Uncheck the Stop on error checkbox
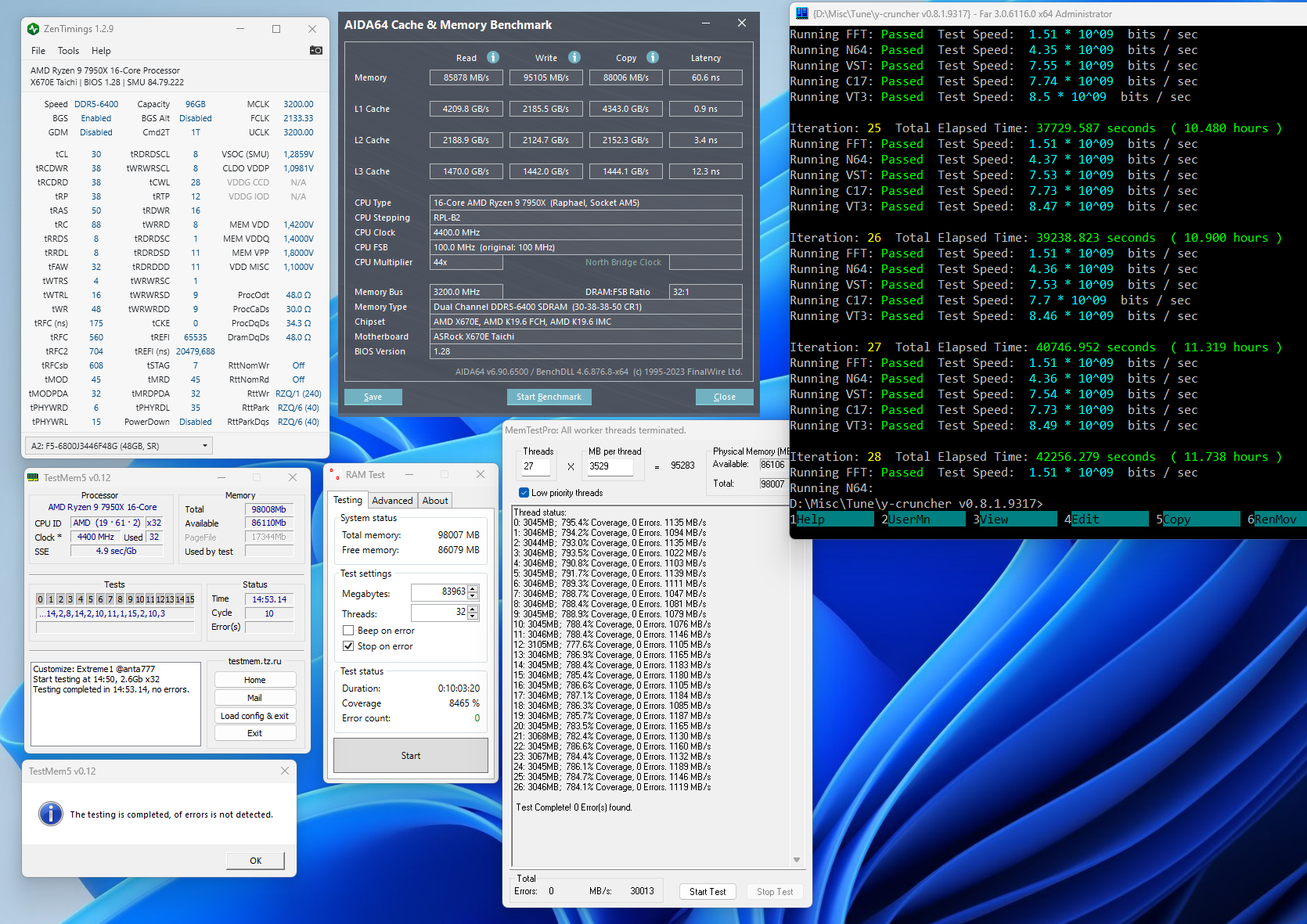Image resolution: width=1307 pixels, height=924 pixels. [x=348, y=646]
